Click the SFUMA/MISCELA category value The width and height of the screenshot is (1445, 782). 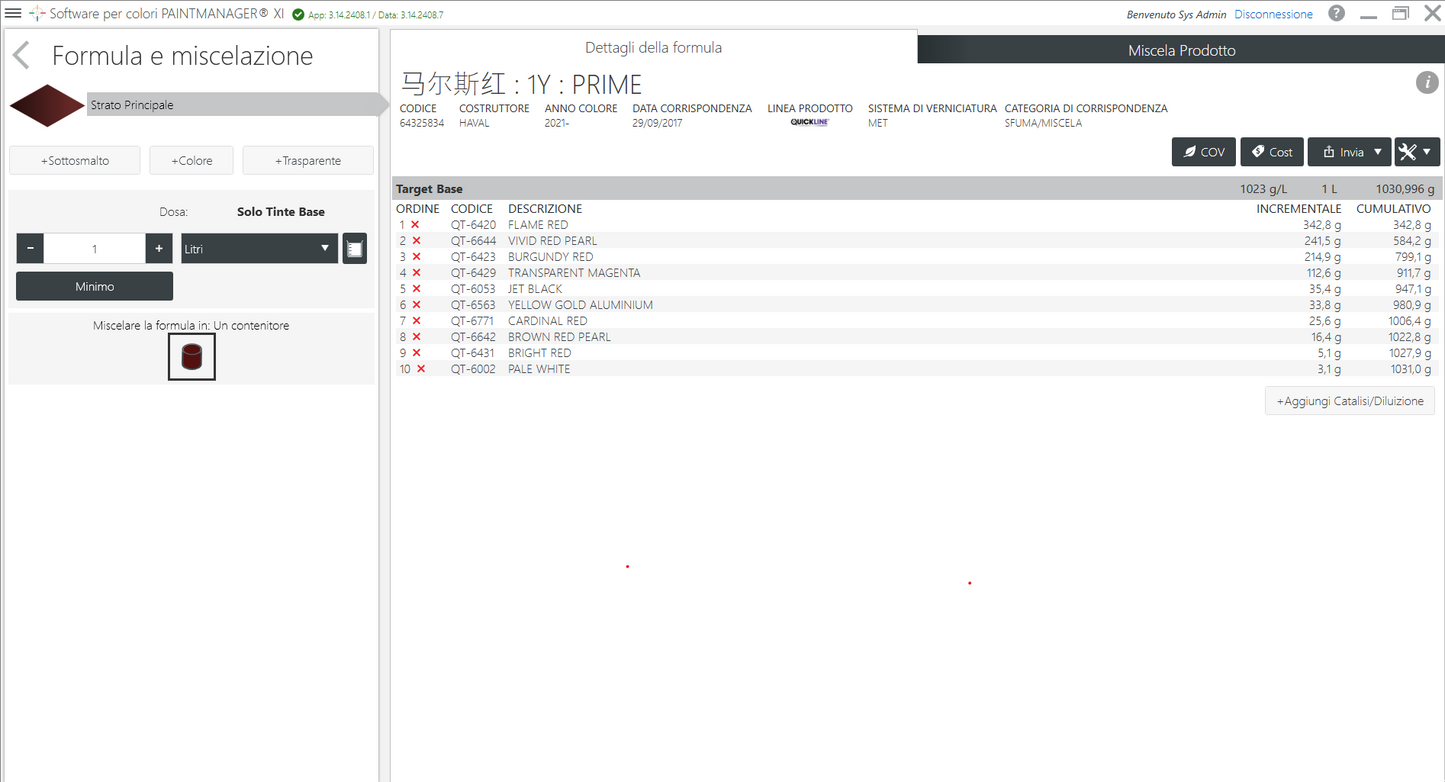click(x=1043, y=123)
